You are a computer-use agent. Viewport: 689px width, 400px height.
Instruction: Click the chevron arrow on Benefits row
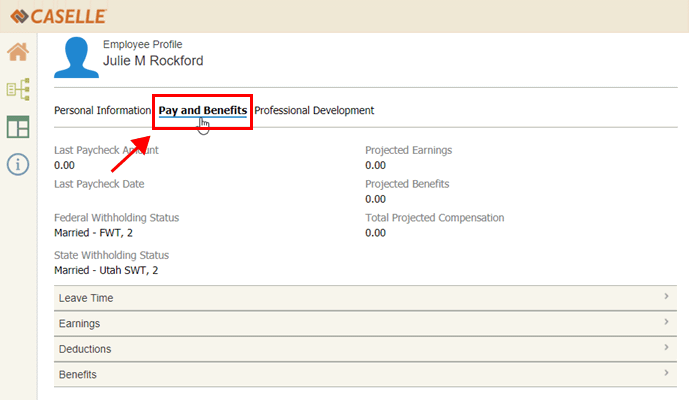click(666, 374)
